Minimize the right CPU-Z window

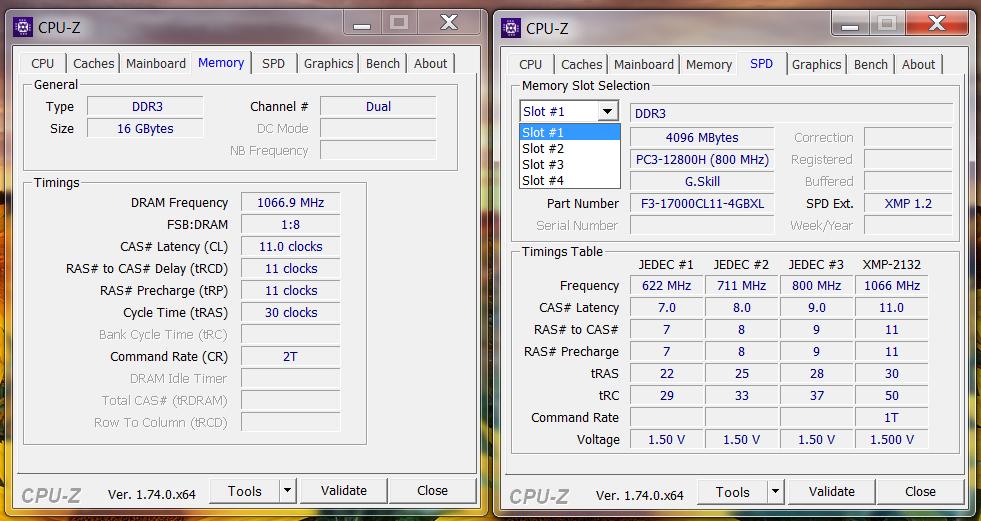point(850,24)
